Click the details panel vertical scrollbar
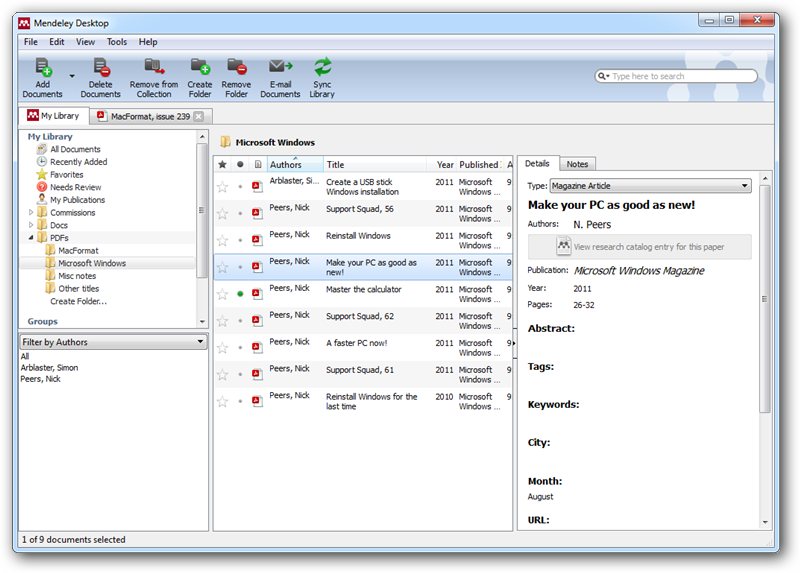800x573 pixels. click(764, 298)
